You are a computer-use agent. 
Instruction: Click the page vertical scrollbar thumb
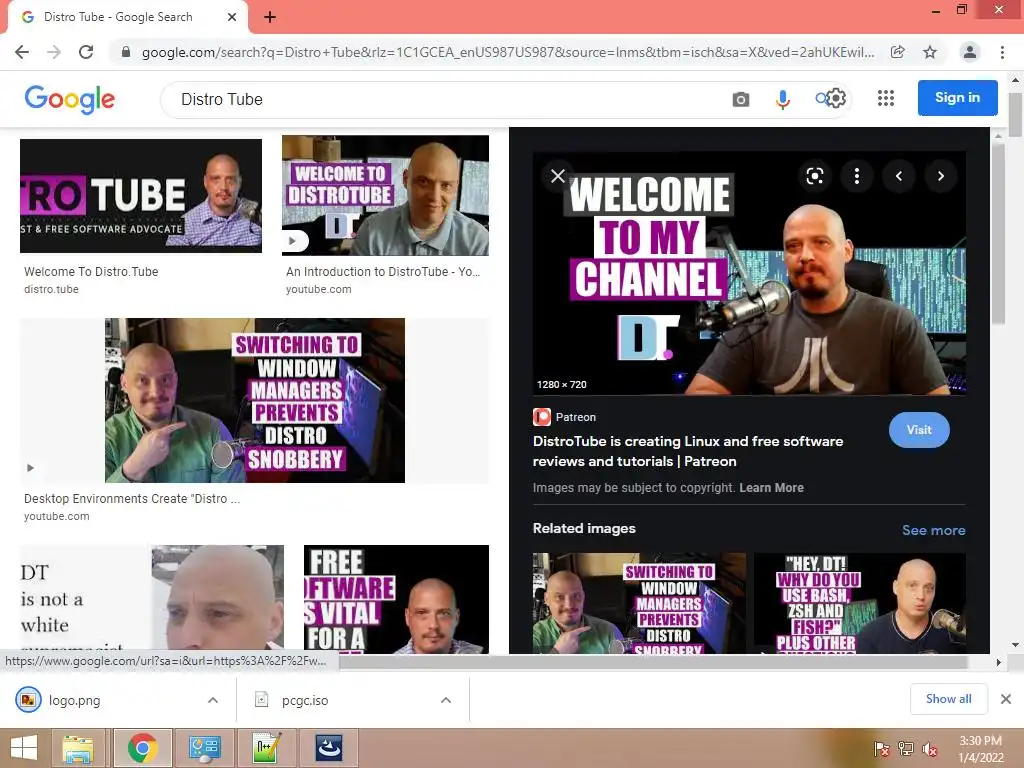[x=1015, y=115]
